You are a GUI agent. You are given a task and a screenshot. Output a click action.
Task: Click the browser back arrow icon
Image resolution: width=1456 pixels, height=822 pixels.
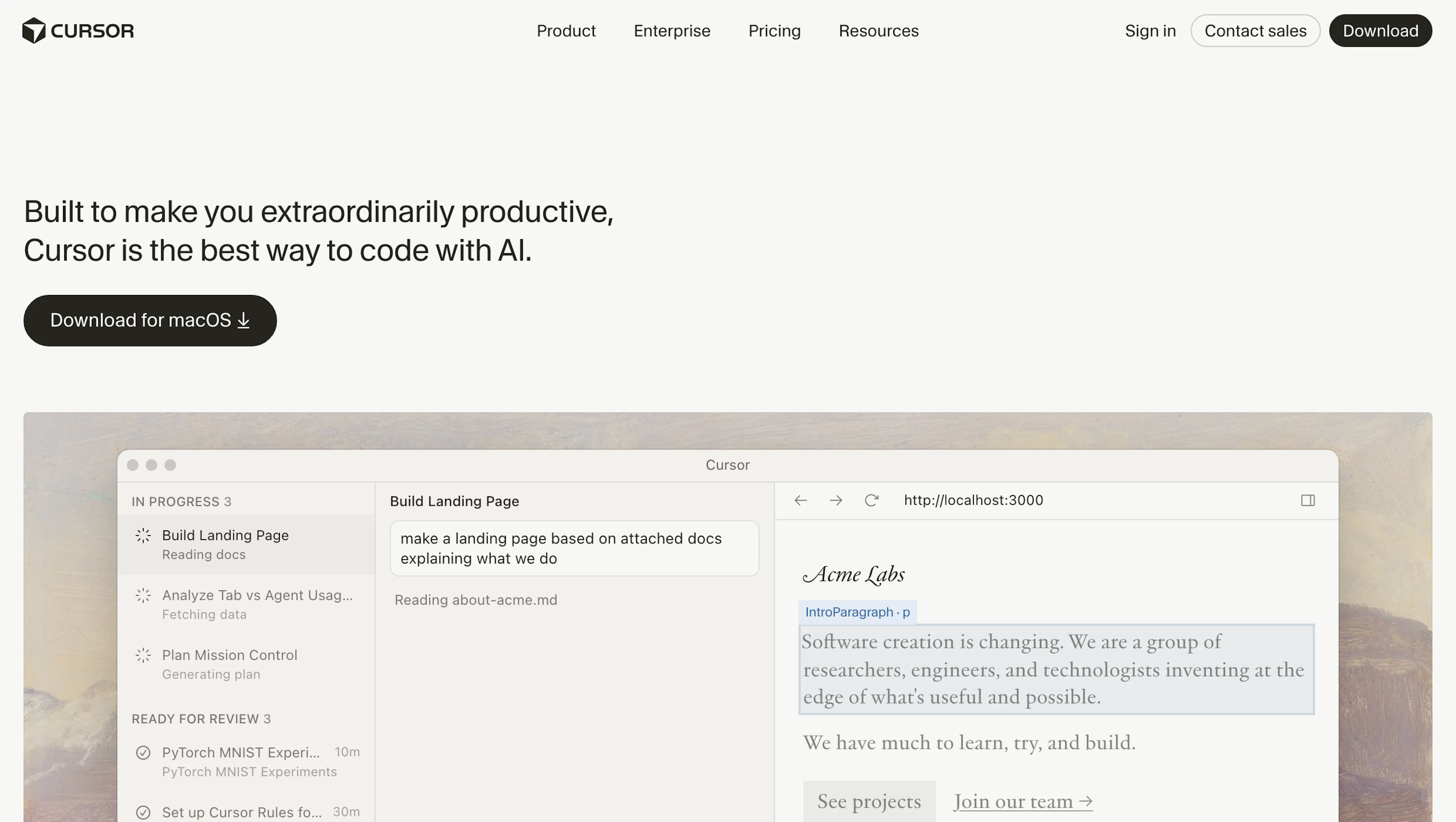[800, 500]
